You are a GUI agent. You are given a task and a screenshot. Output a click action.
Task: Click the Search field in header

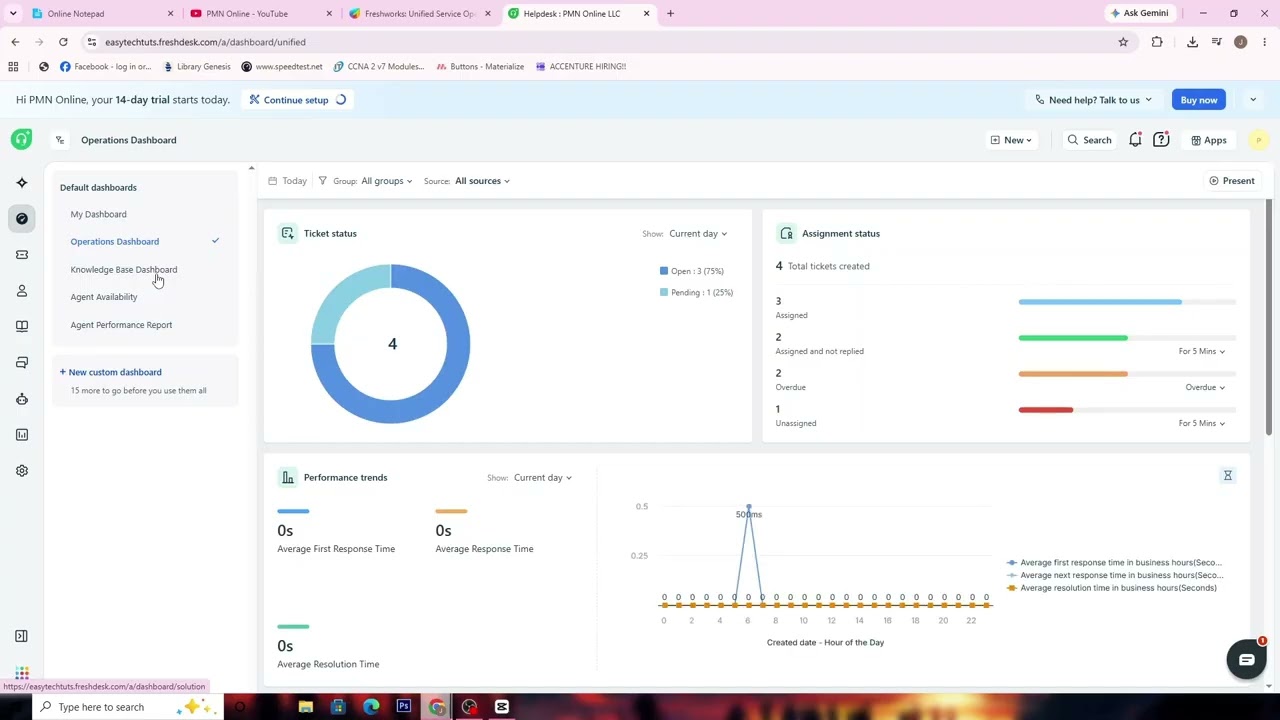pos(1089,140)
